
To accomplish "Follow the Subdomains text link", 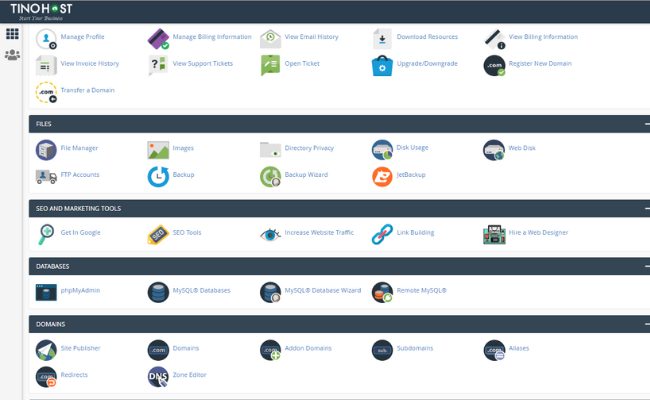I will click(x=415, y=348).
